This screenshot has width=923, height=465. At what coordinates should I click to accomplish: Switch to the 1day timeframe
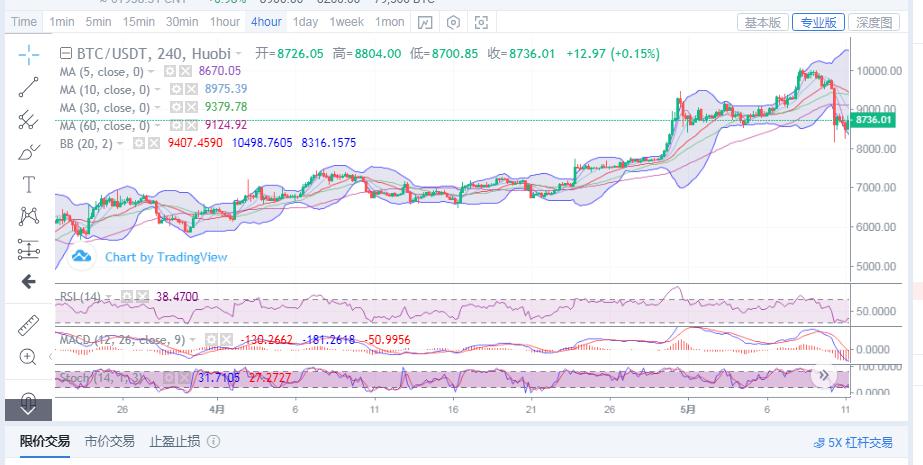pos(305,22)
